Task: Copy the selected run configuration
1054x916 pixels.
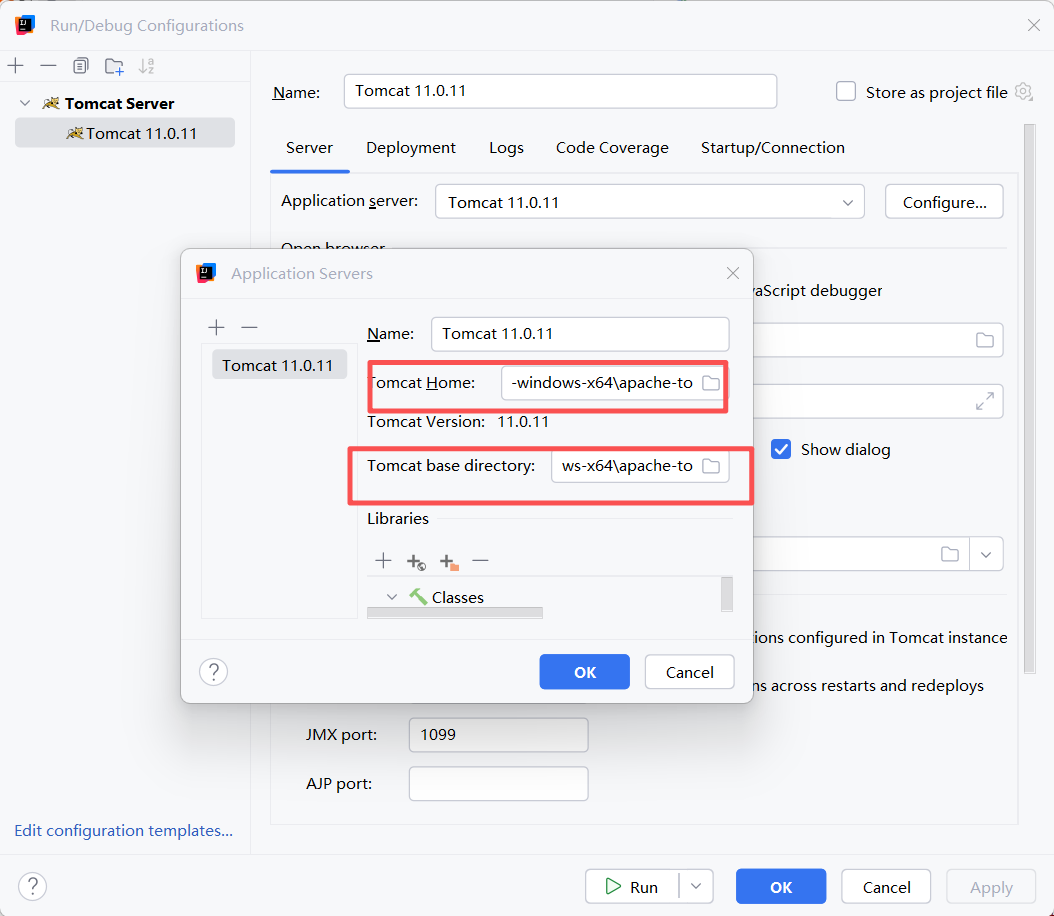Action: click(81, 66)
